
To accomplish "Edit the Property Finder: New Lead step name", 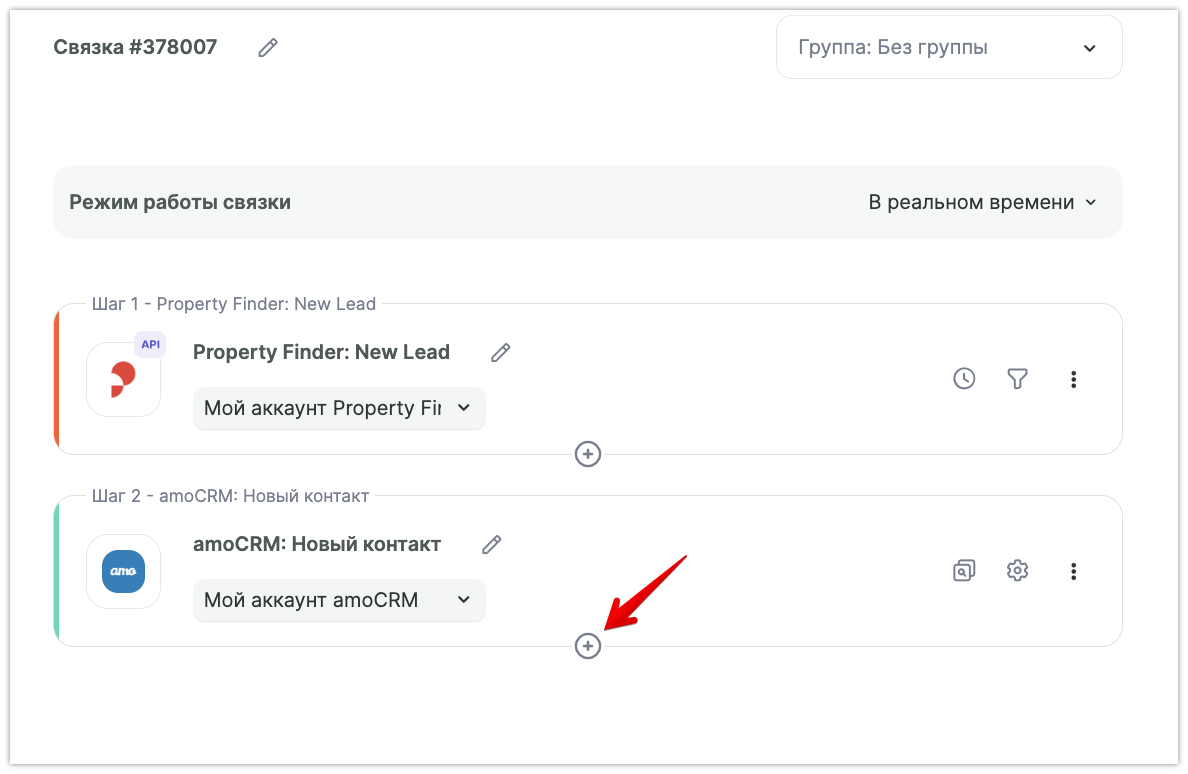I will [500, 352].
